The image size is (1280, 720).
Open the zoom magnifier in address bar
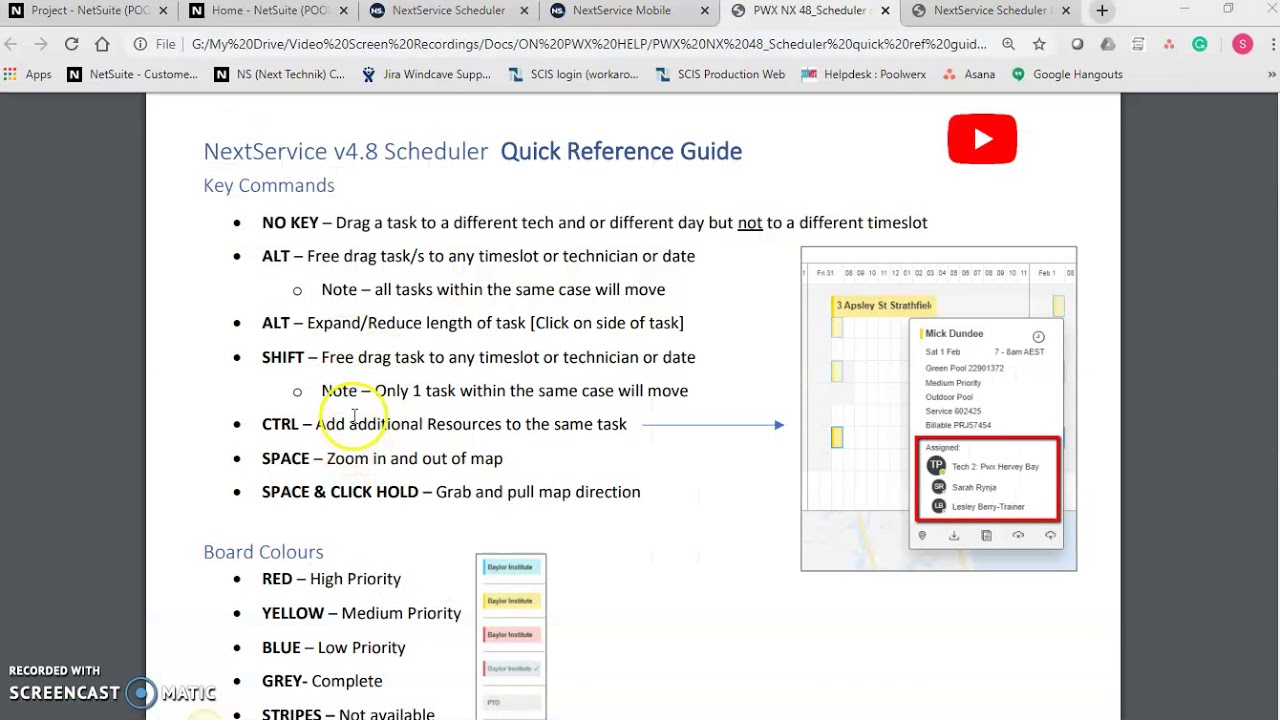(x=1009, y=44)
